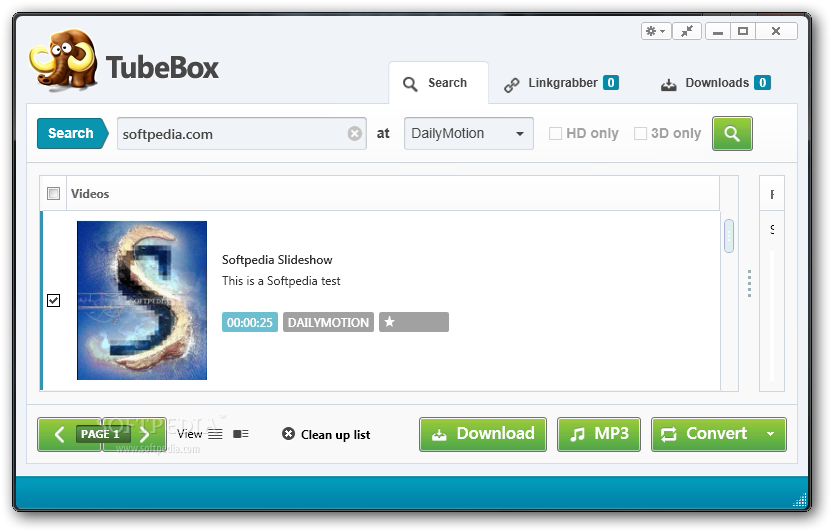Expand the Convert button dropdown arrow
Screen dimensions: 832x532
click(x=770, y=434)
